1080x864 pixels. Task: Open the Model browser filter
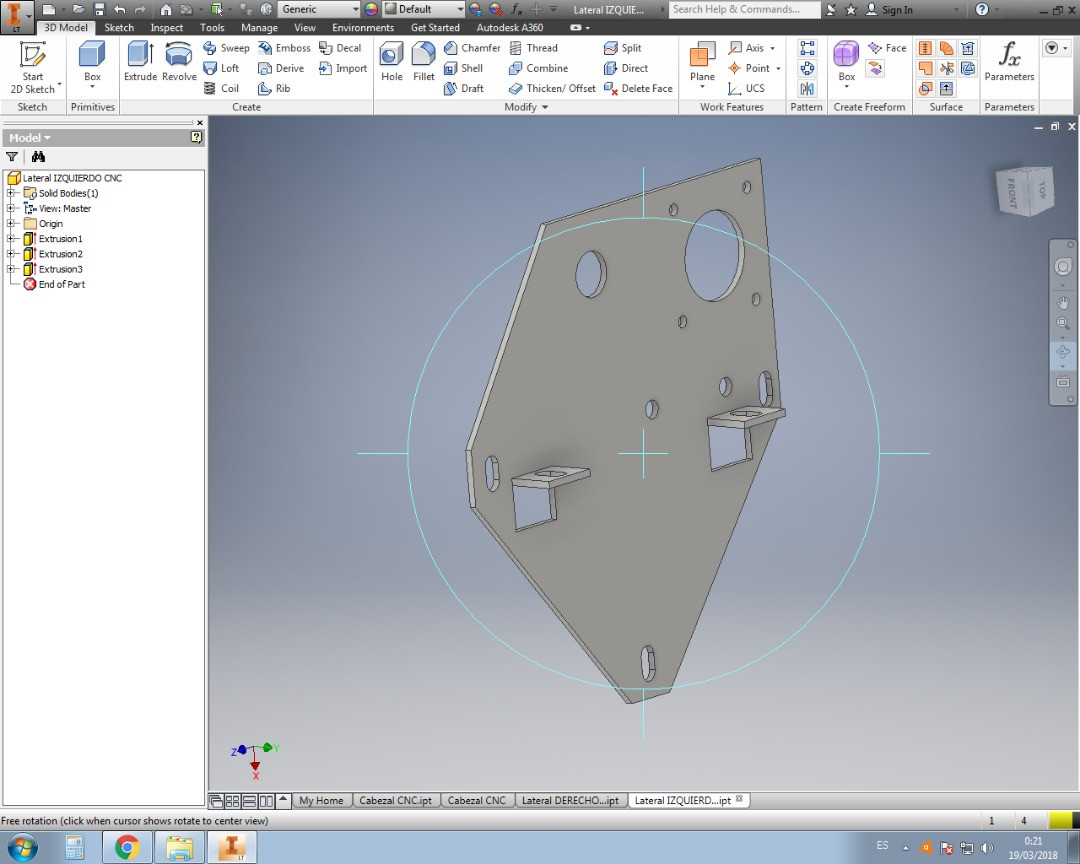(12, 157)
